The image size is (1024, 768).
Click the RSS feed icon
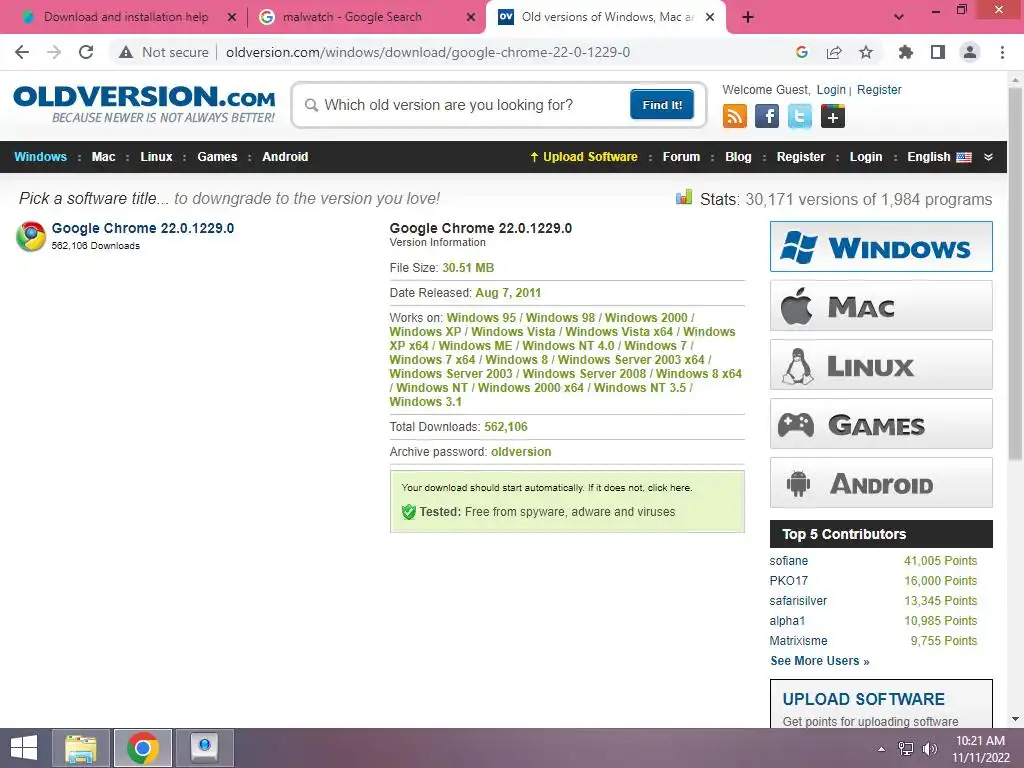click(x=735, y=116)
